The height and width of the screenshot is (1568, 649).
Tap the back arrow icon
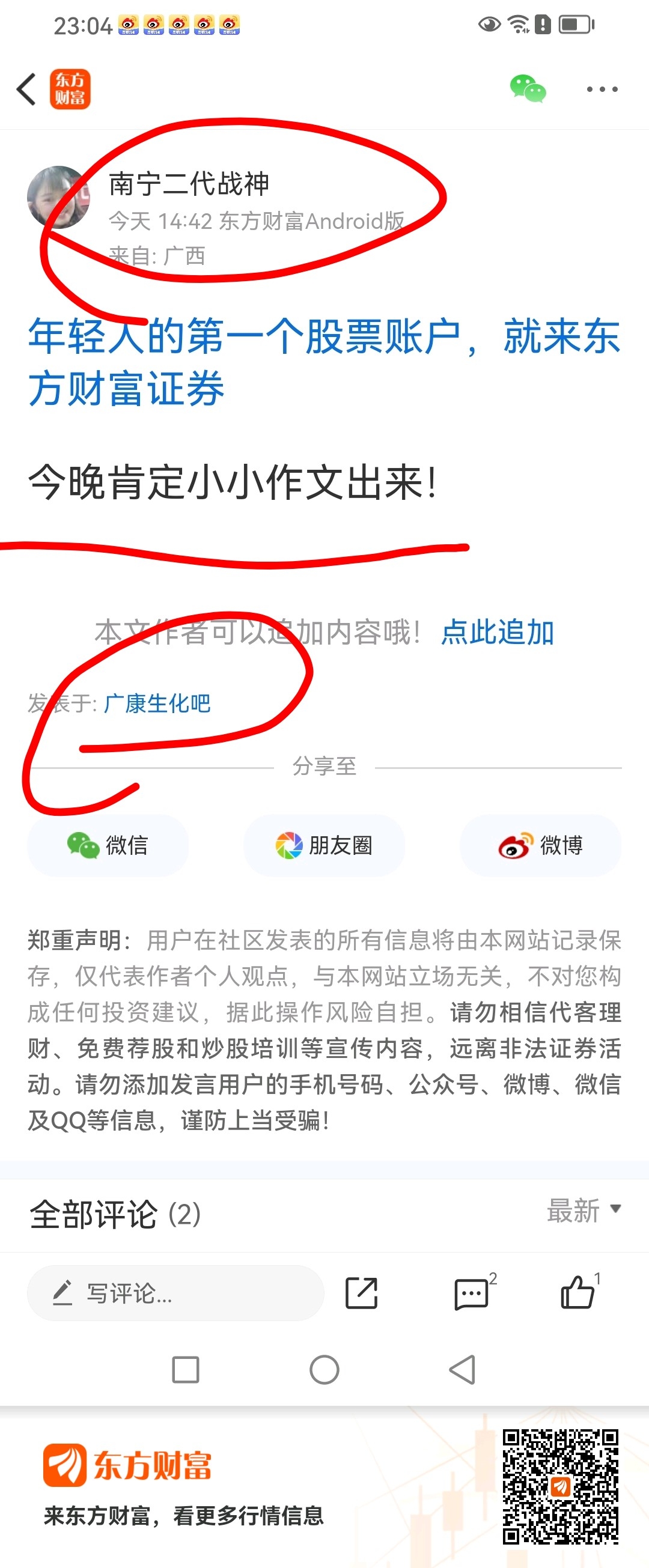point(26,90)
